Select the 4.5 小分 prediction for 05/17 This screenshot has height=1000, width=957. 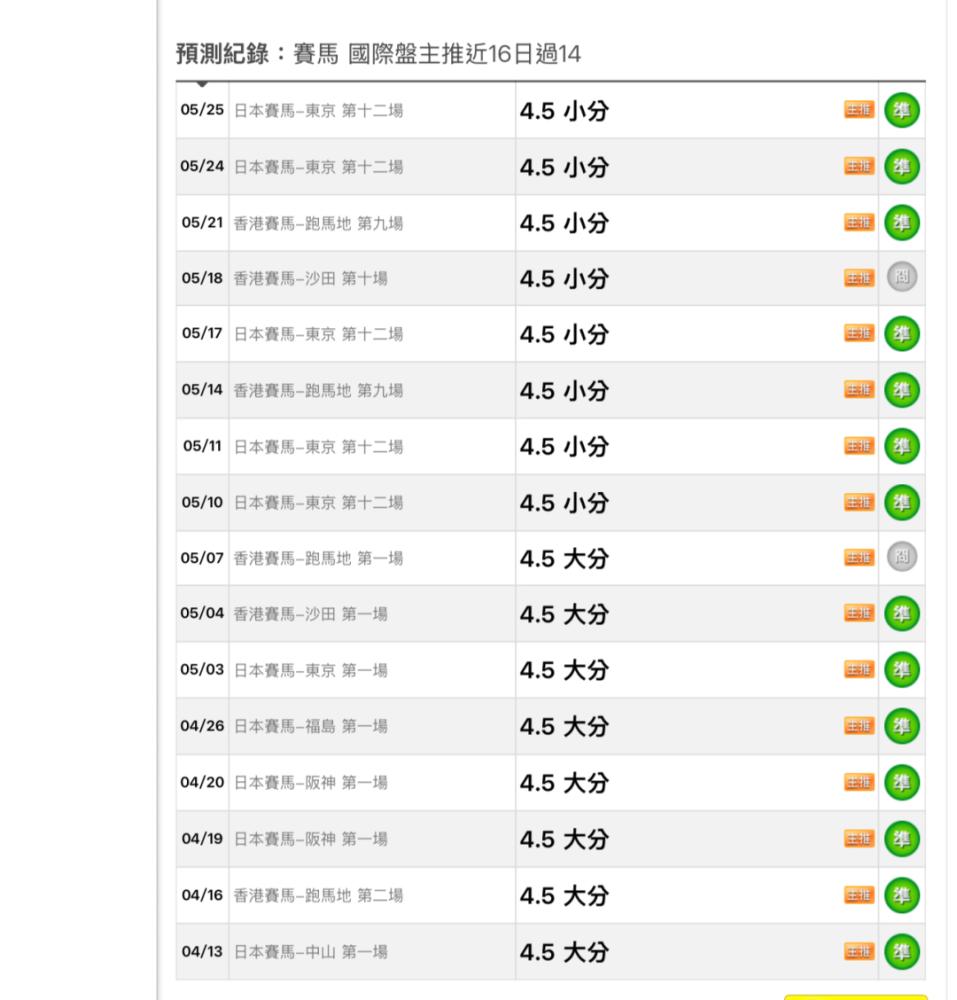[x=564, y=334]
